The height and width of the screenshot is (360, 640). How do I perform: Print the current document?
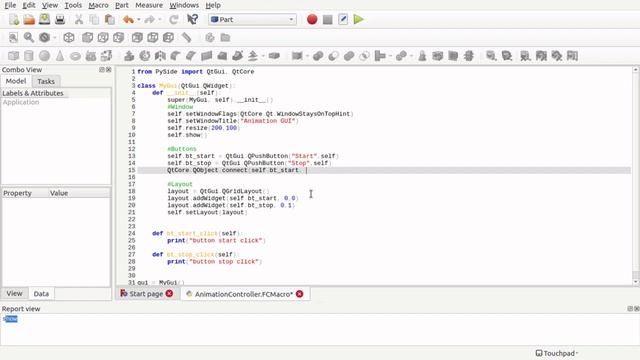pyautogui.click(x=60, y=19)
